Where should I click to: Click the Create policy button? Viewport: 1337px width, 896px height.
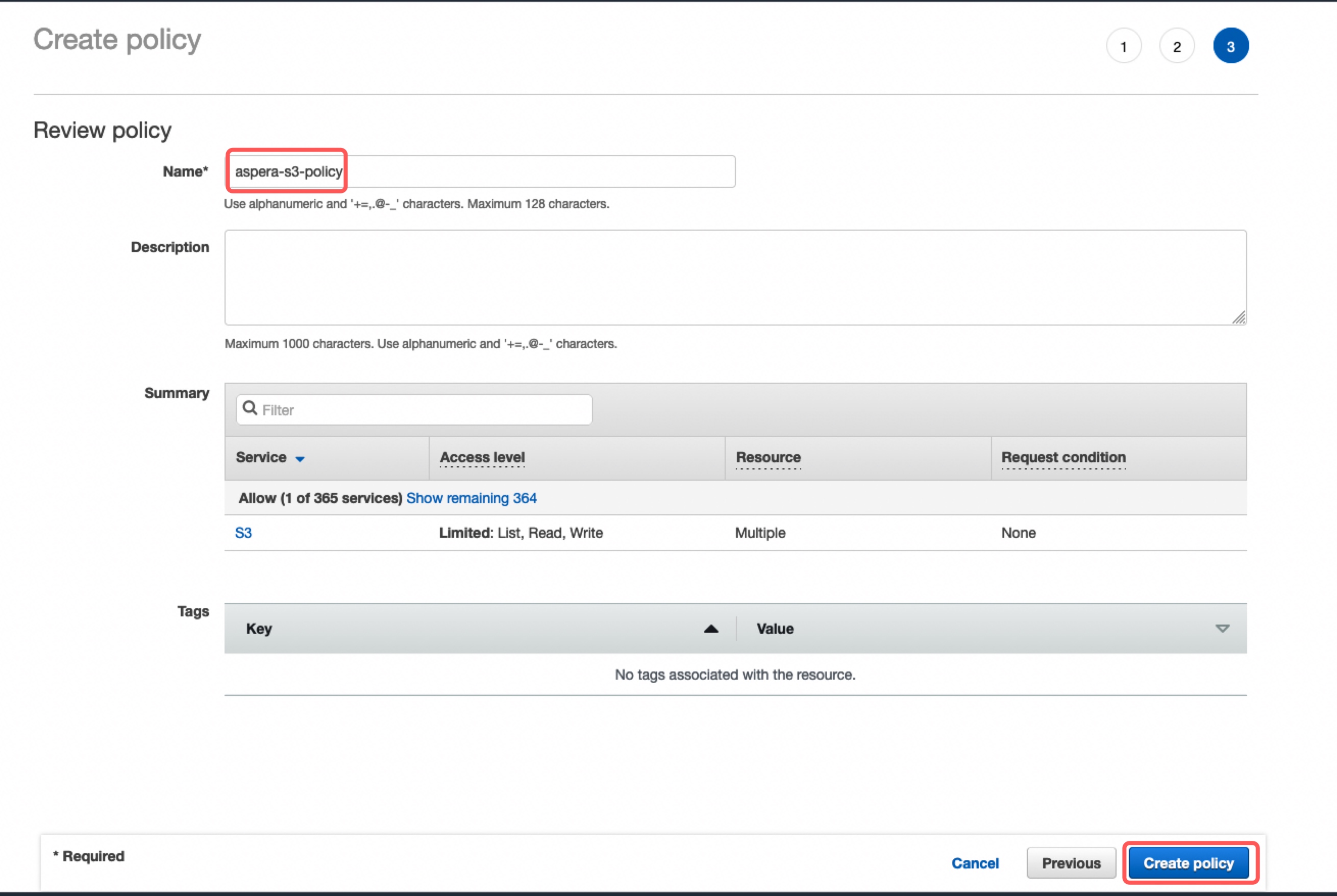[x=1189, y=863]
